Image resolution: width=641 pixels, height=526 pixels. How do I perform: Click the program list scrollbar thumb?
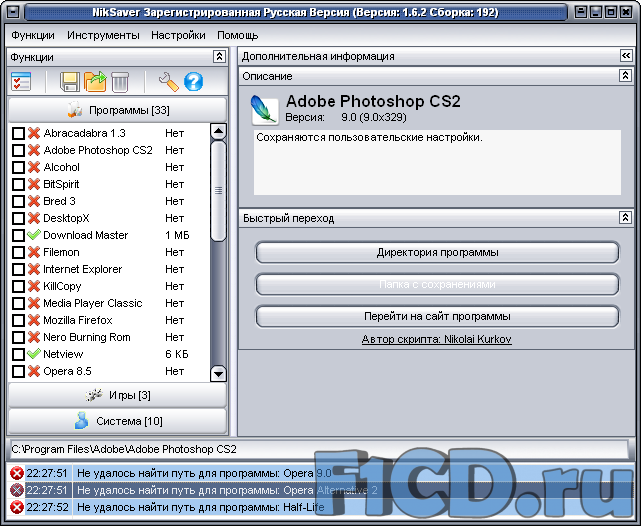pyautogui.click(x=218, y=191)
